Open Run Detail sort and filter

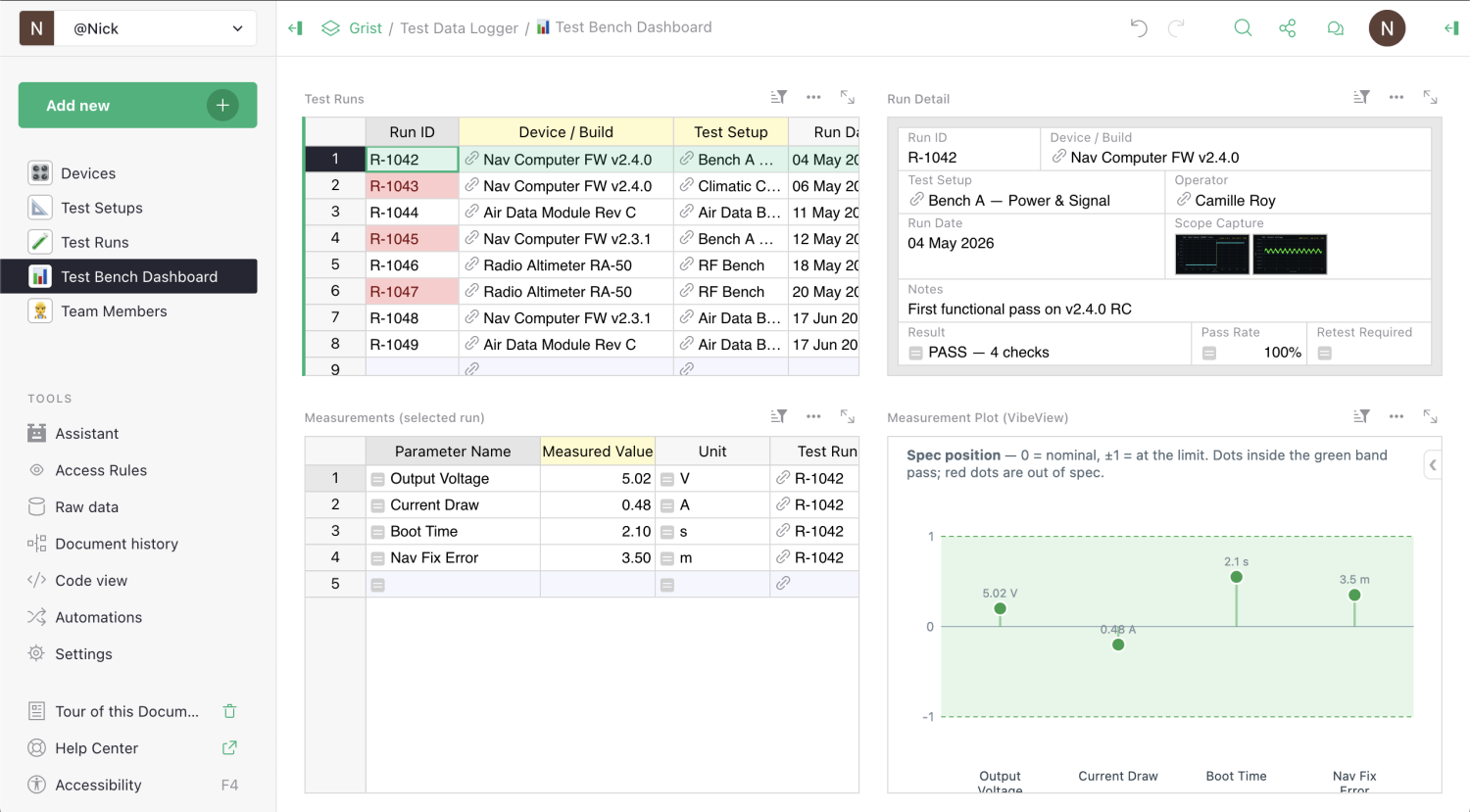tap(1361, 97)
